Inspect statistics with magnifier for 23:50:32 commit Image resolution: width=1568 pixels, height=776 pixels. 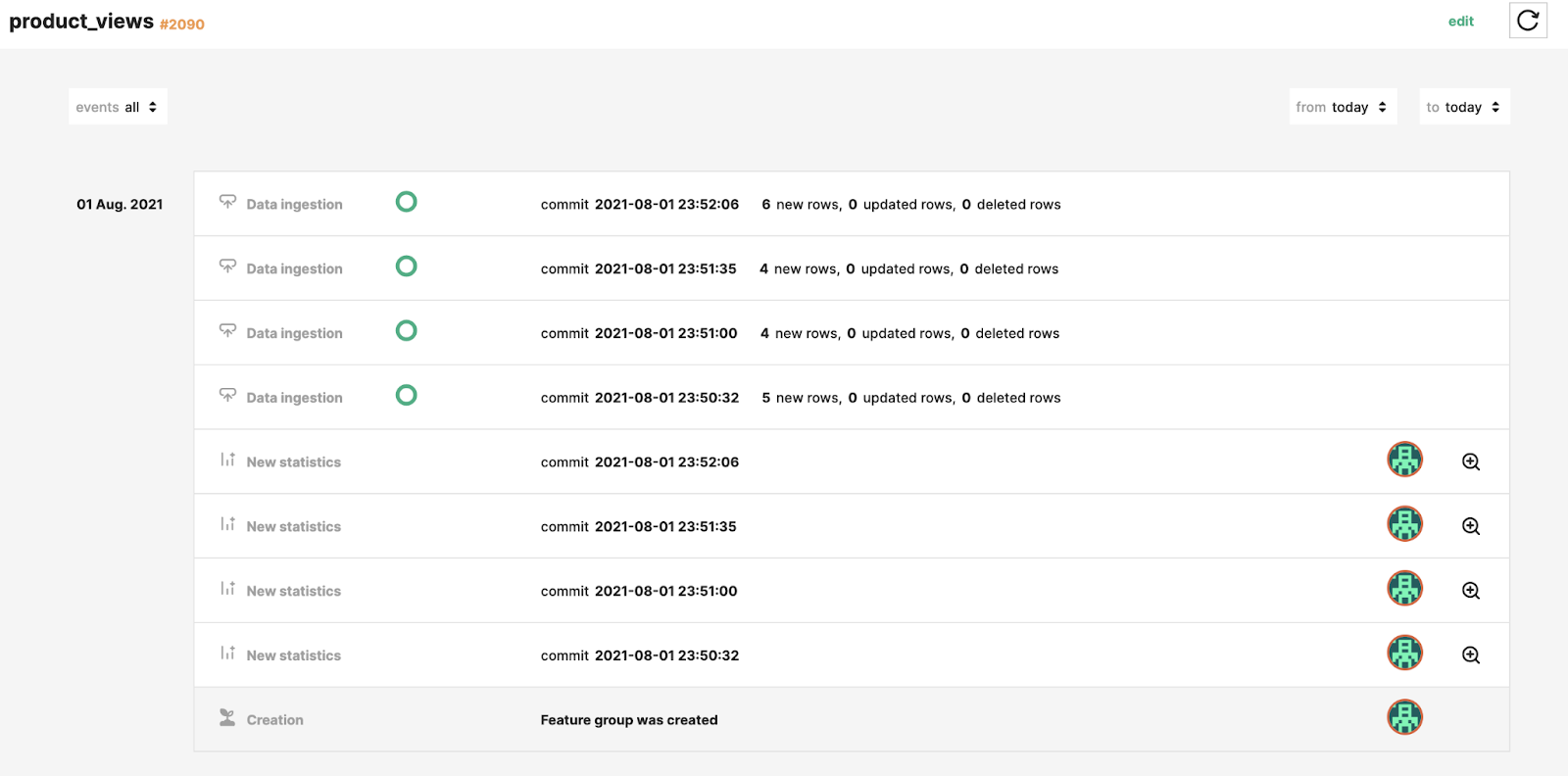pos(1471,655)
